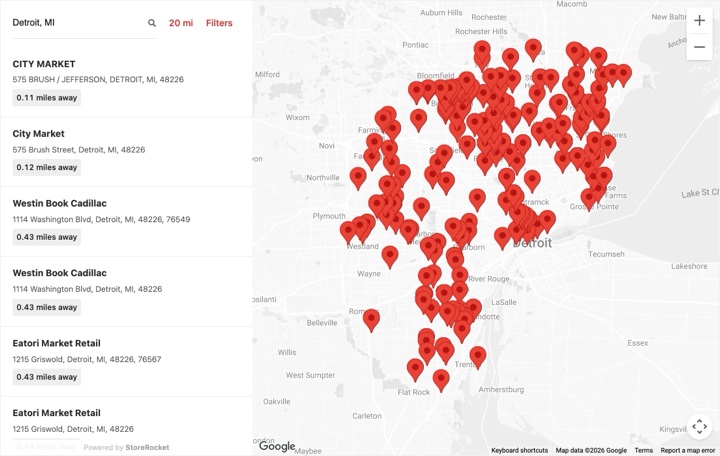Image resolution: width=720 pixels, height=456 pixels.
Task: Click the StoreRocket powered-by link
Action: pyautogui.click(x=147, y=447)
